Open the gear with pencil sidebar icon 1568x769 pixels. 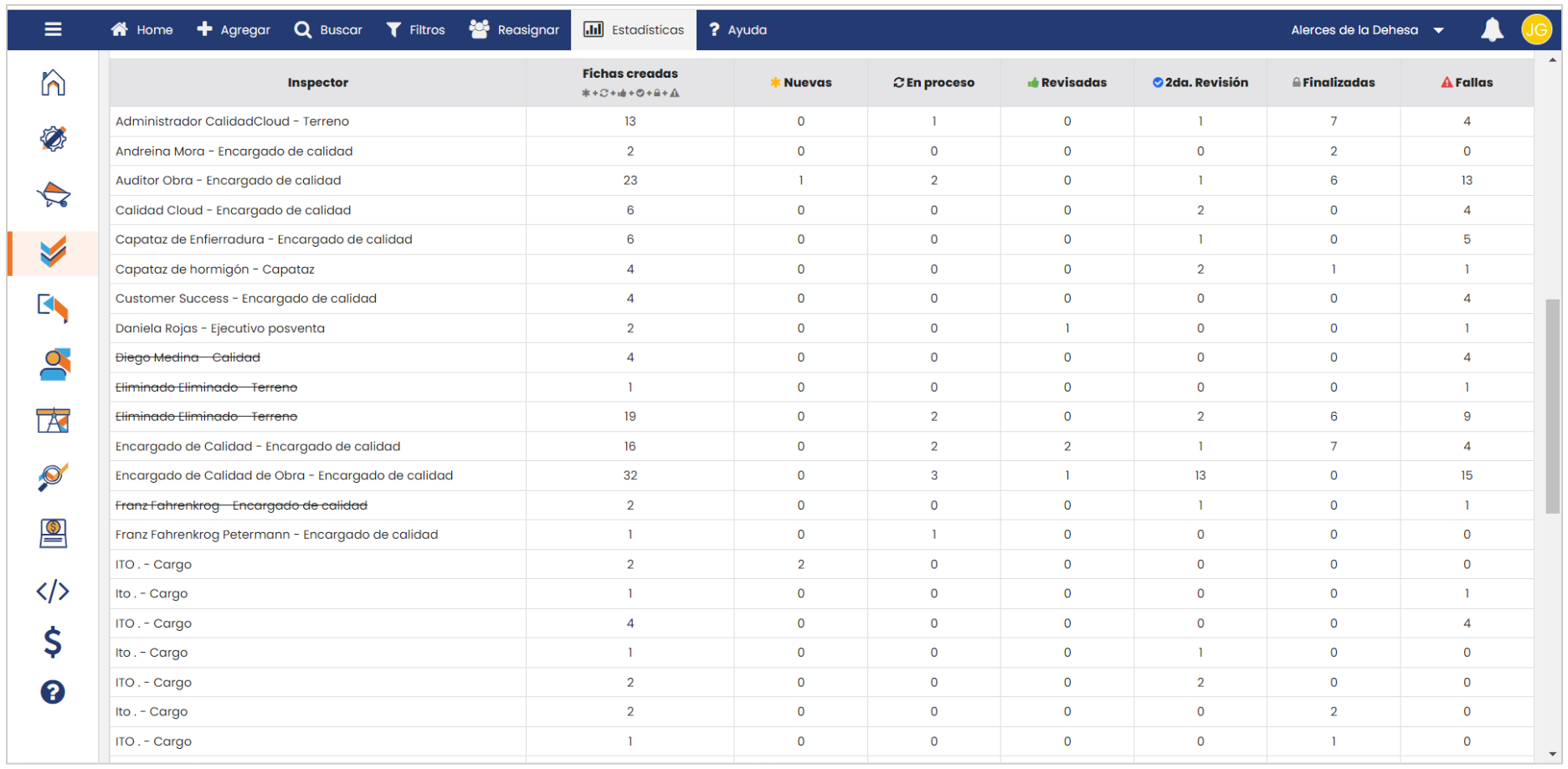tap(53, 139)
